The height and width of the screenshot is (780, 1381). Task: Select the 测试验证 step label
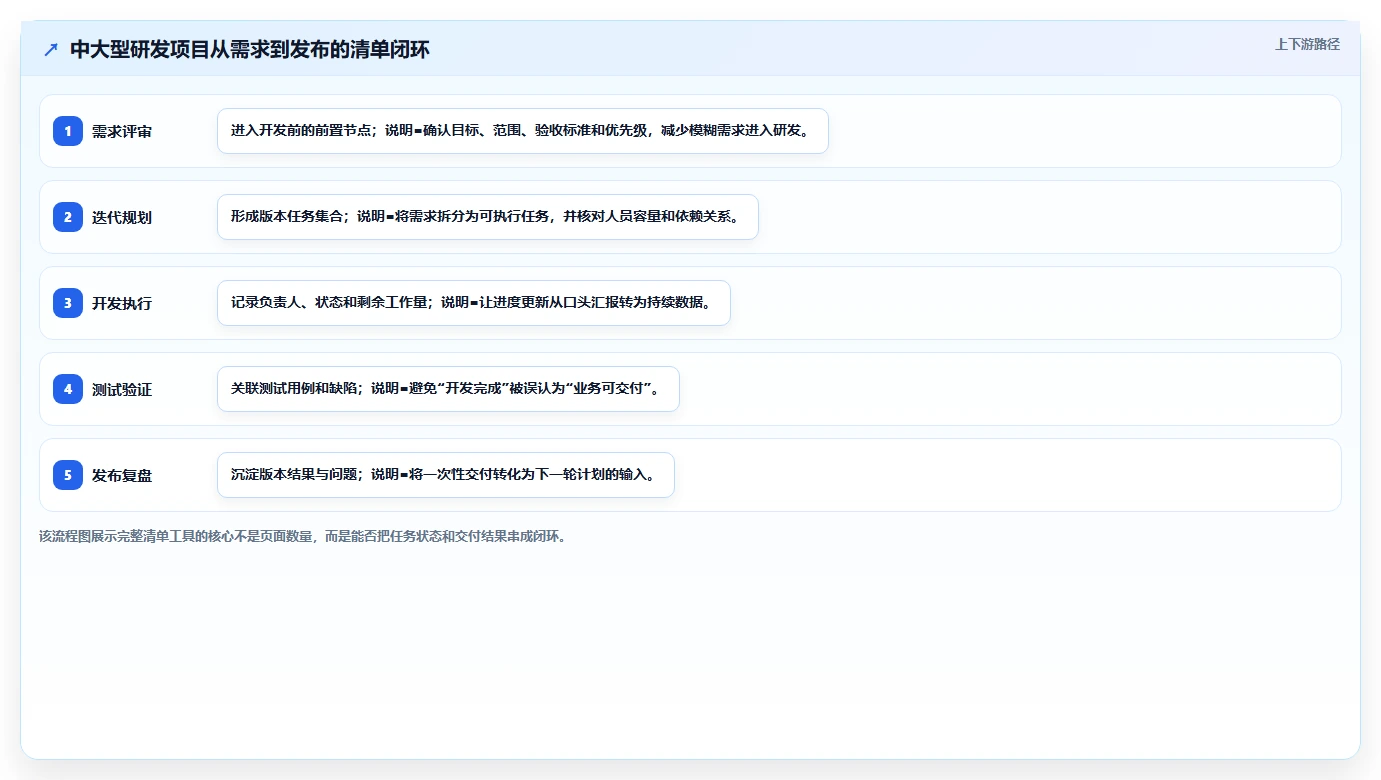[x=122, y=389]
